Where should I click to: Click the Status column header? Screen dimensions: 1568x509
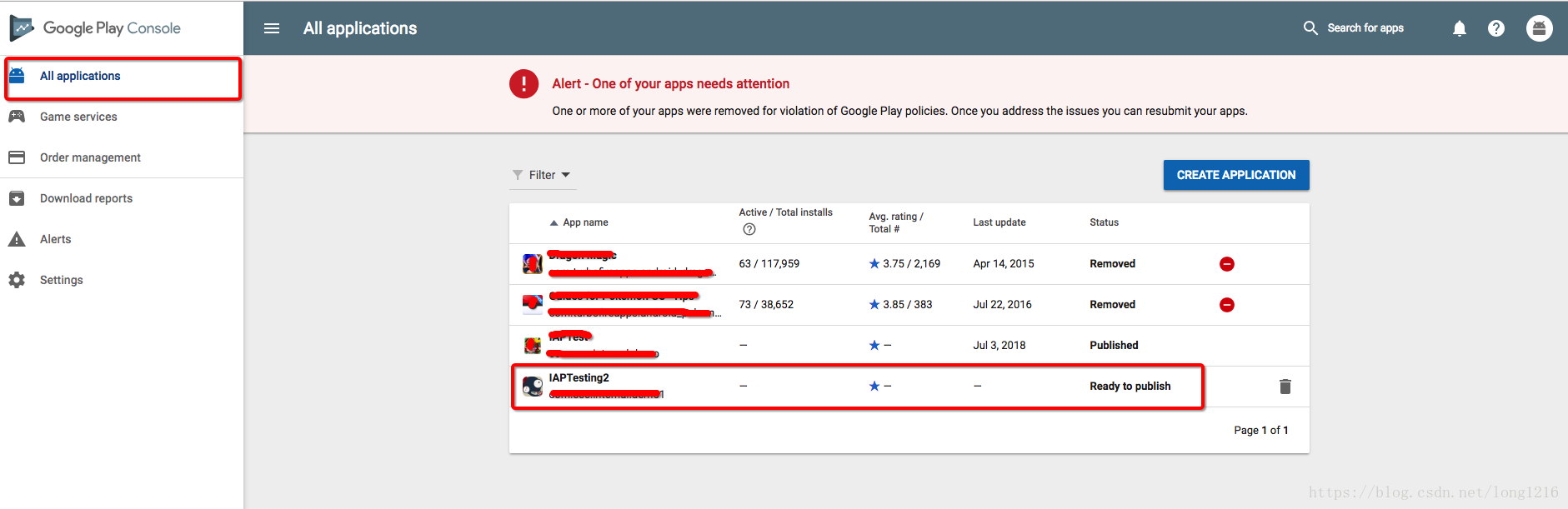tap(1104, 222)
